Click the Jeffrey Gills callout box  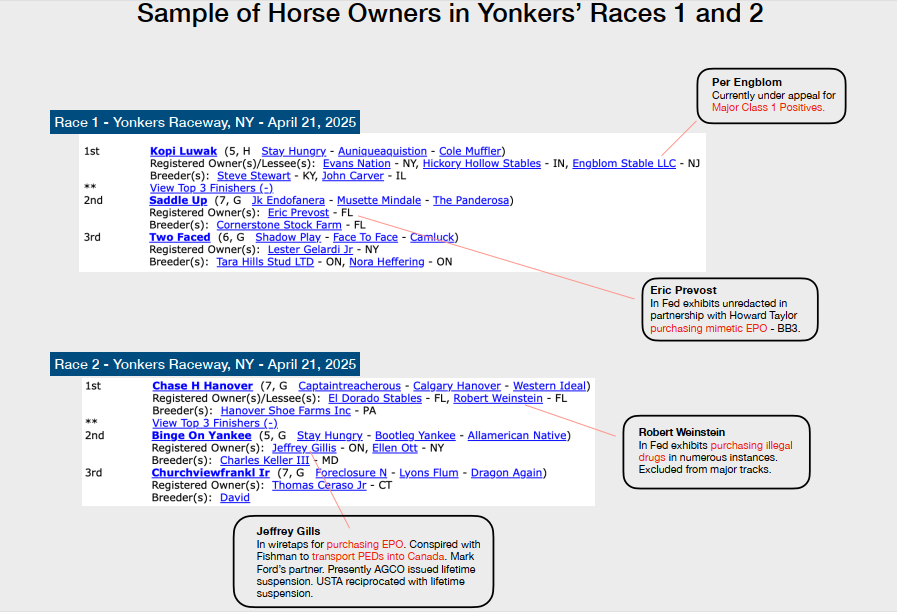point(363,561)
